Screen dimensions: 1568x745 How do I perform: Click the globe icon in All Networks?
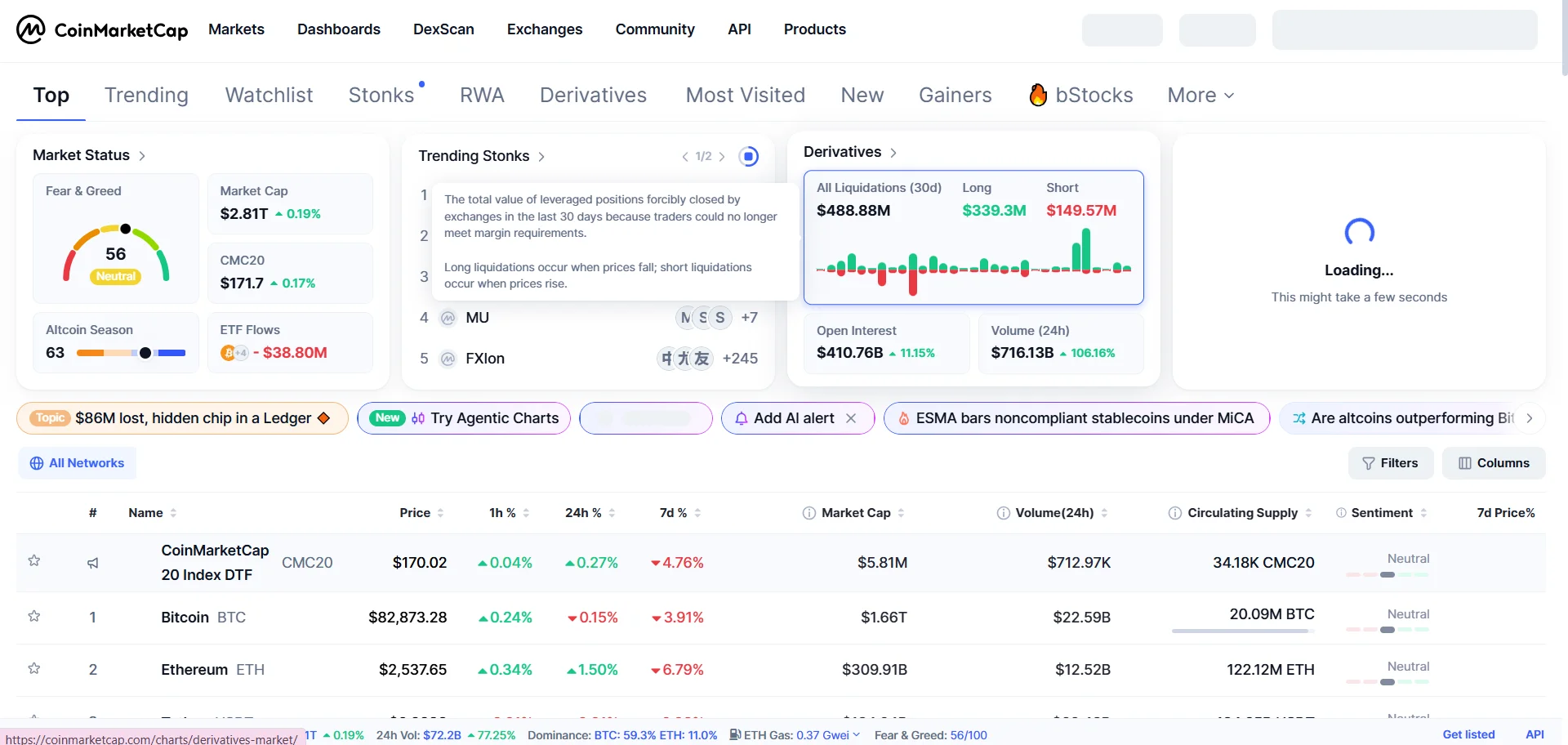click(x=37, y=463)
